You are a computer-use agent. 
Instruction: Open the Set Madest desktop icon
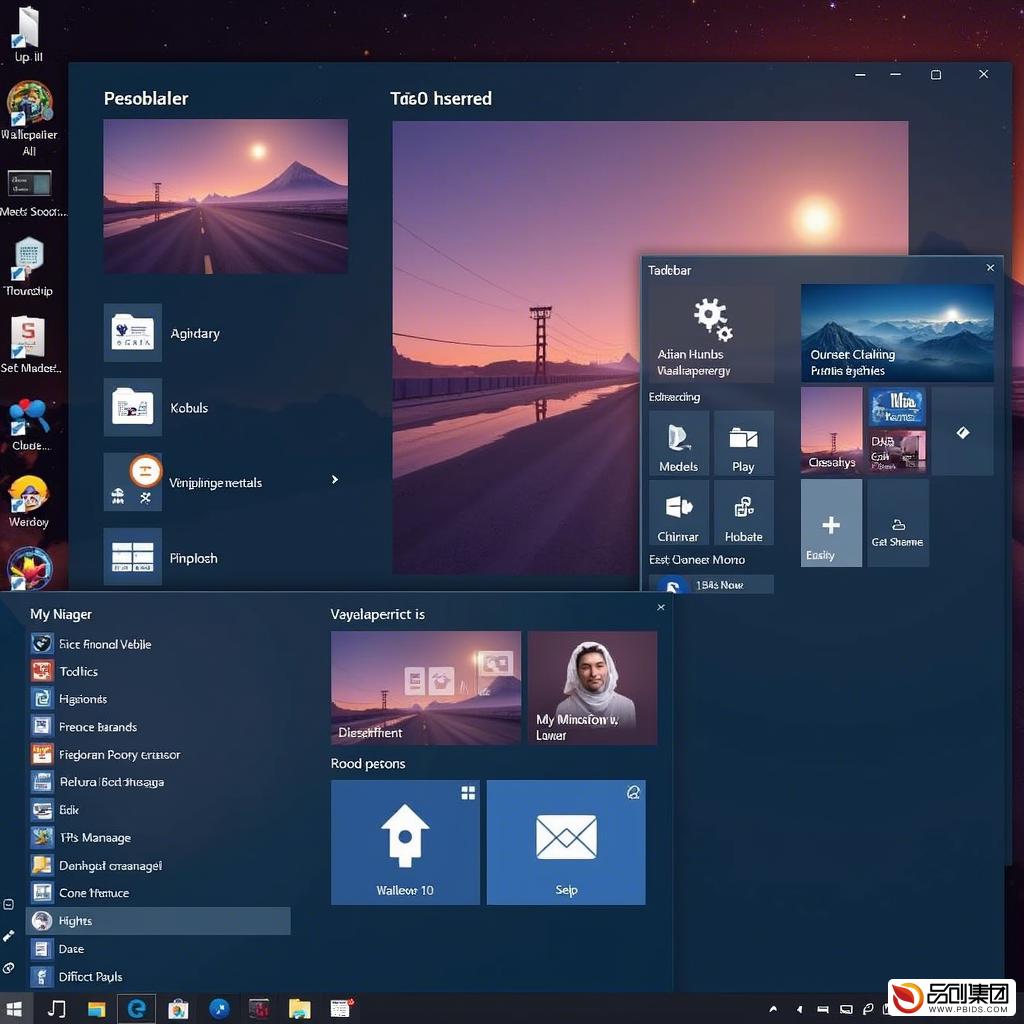pos(29,344)
